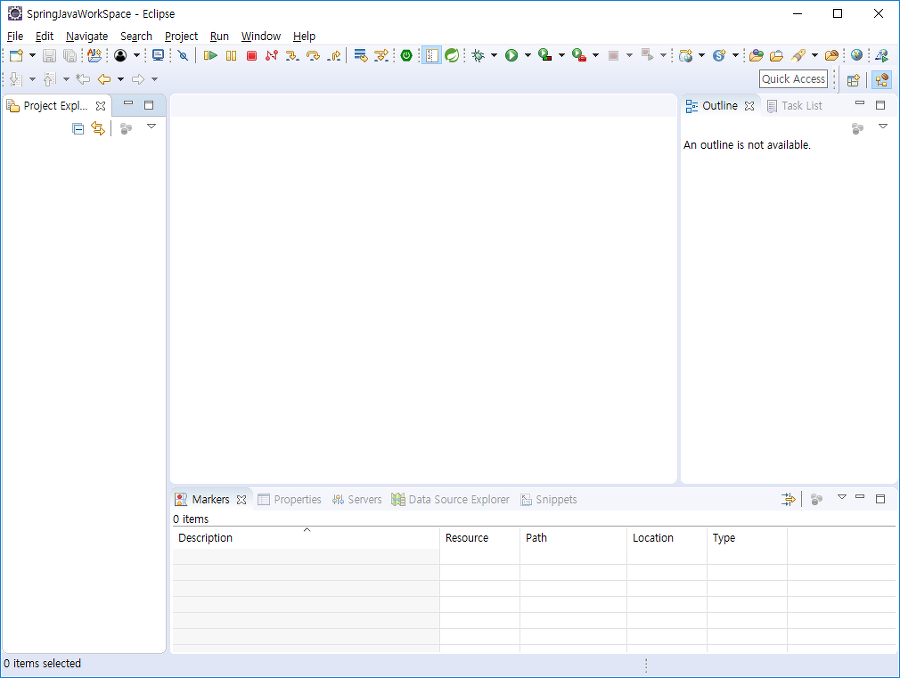Click the Drop to Frame icon

(x=360, y=56)
